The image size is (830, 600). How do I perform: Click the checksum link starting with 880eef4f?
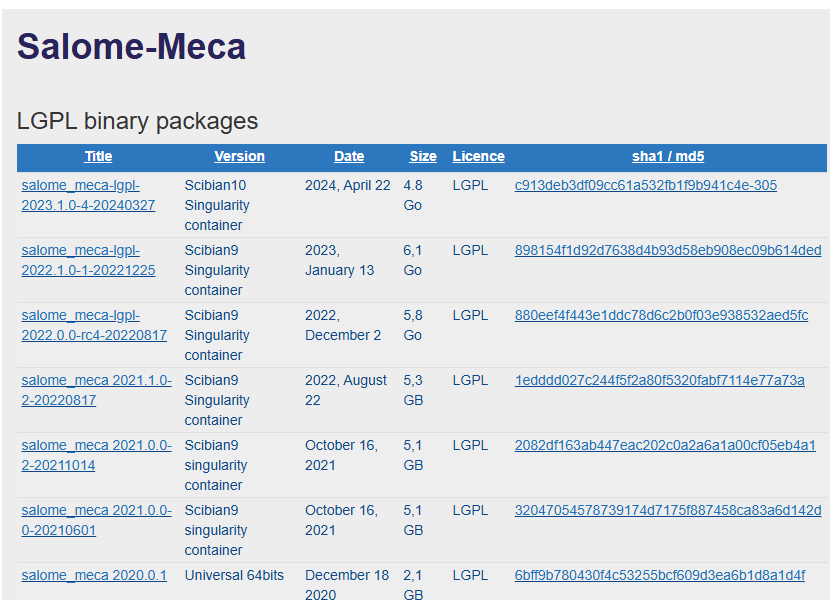tap(661, 315)
